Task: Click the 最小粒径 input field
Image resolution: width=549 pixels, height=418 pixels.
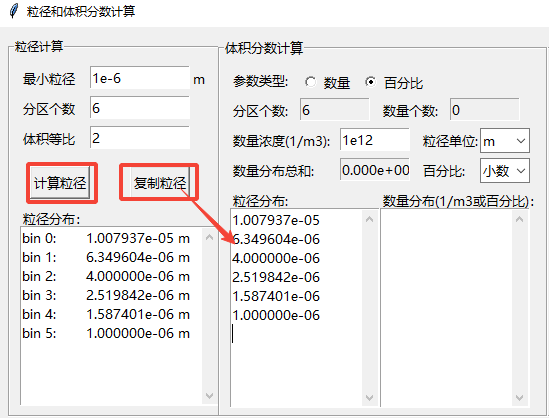Action: [140, 78]
